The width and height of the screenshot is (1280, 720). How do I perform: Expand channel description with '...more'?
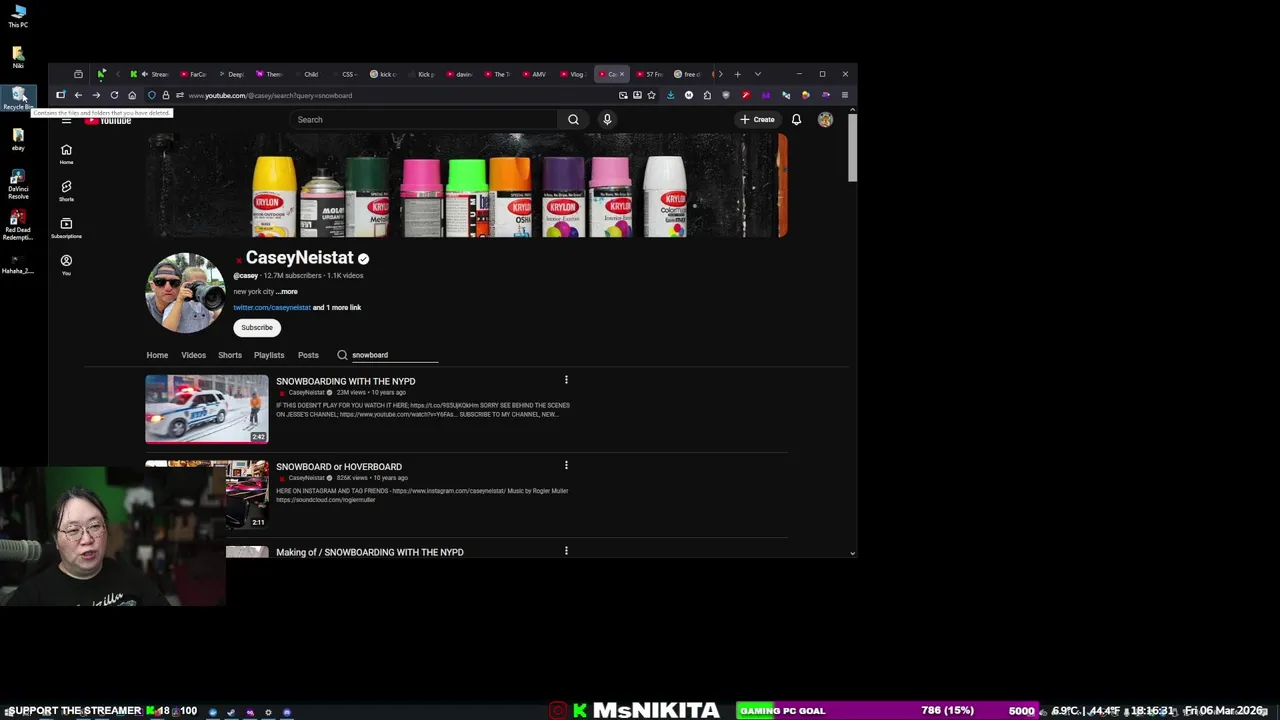tap(287, 291)
